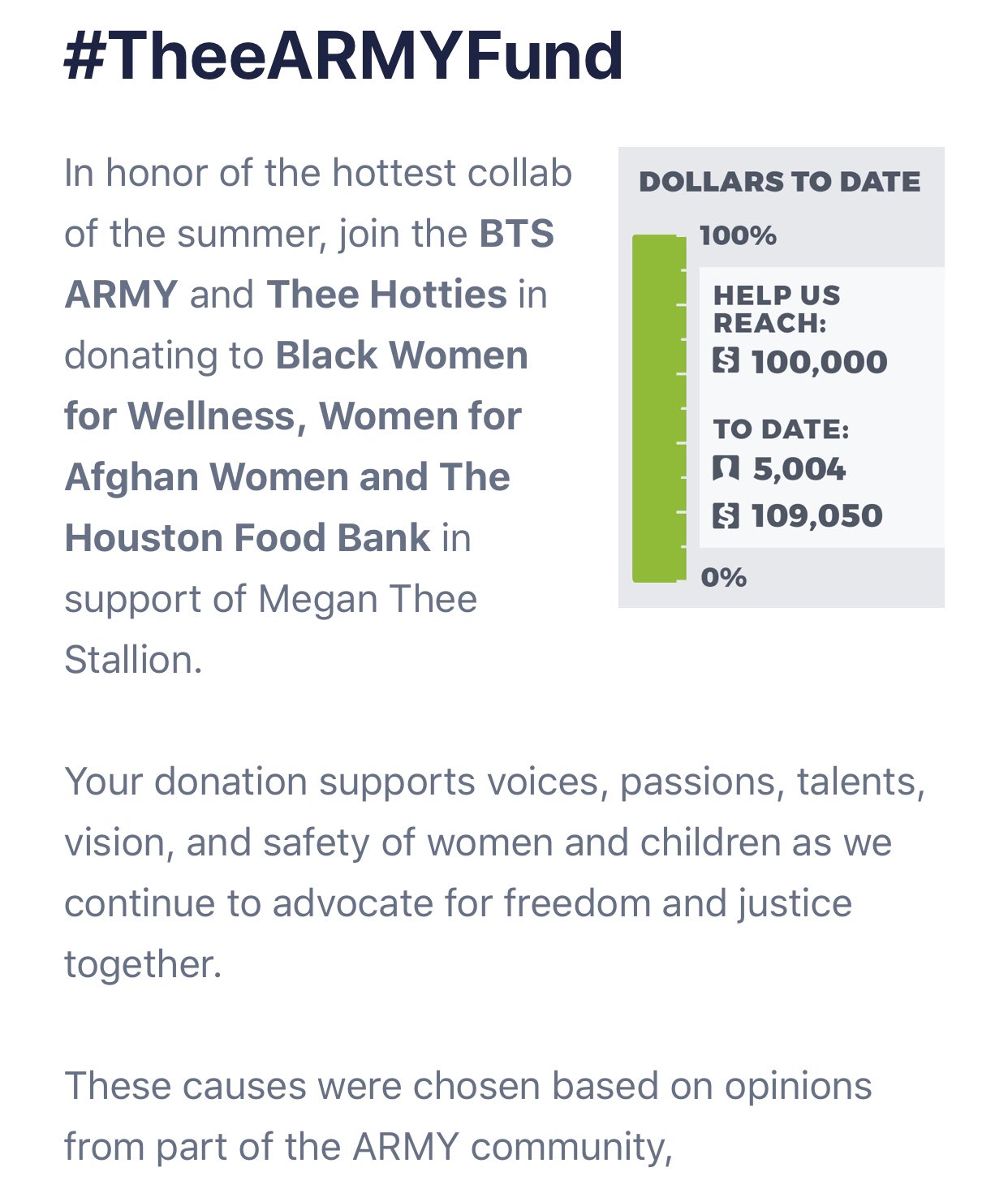This screenshot has height=1202, width=1008.
Task: Click the dollar icon beside 100,000 goal
Action: click(x=726, y=360)
